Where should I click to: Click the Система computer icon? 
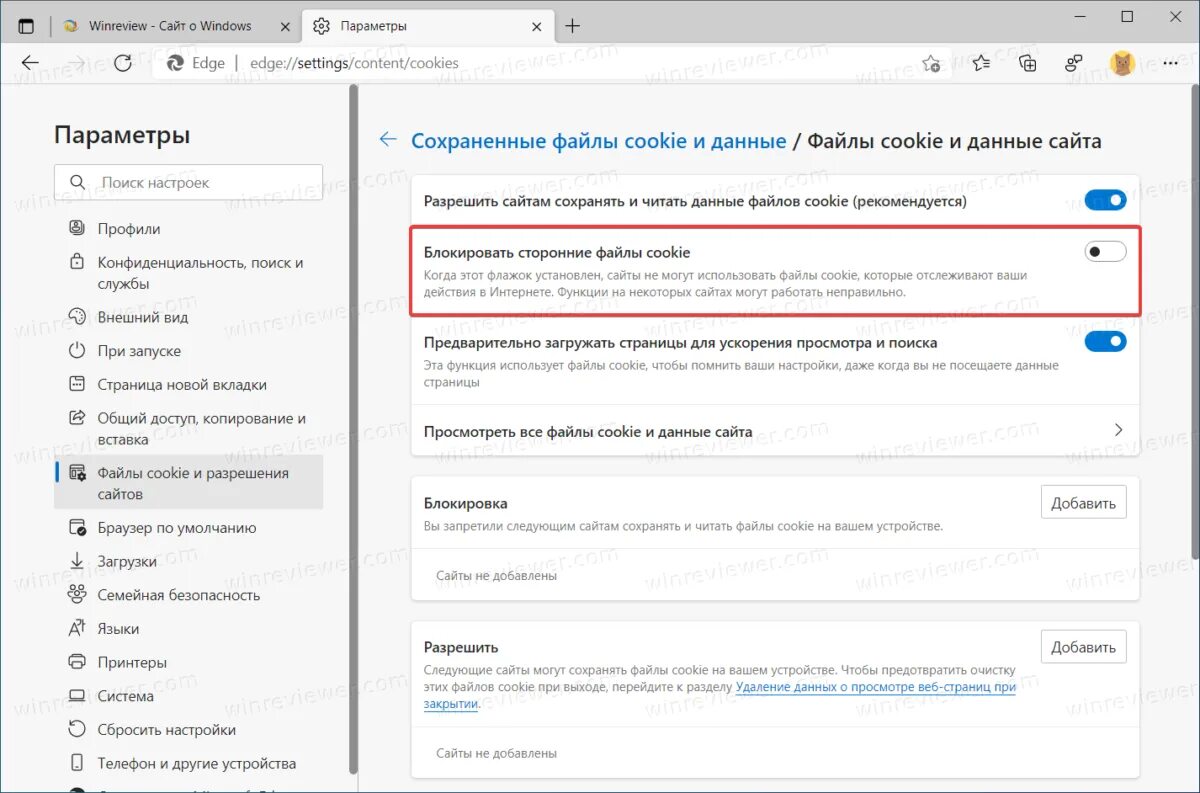77,696
